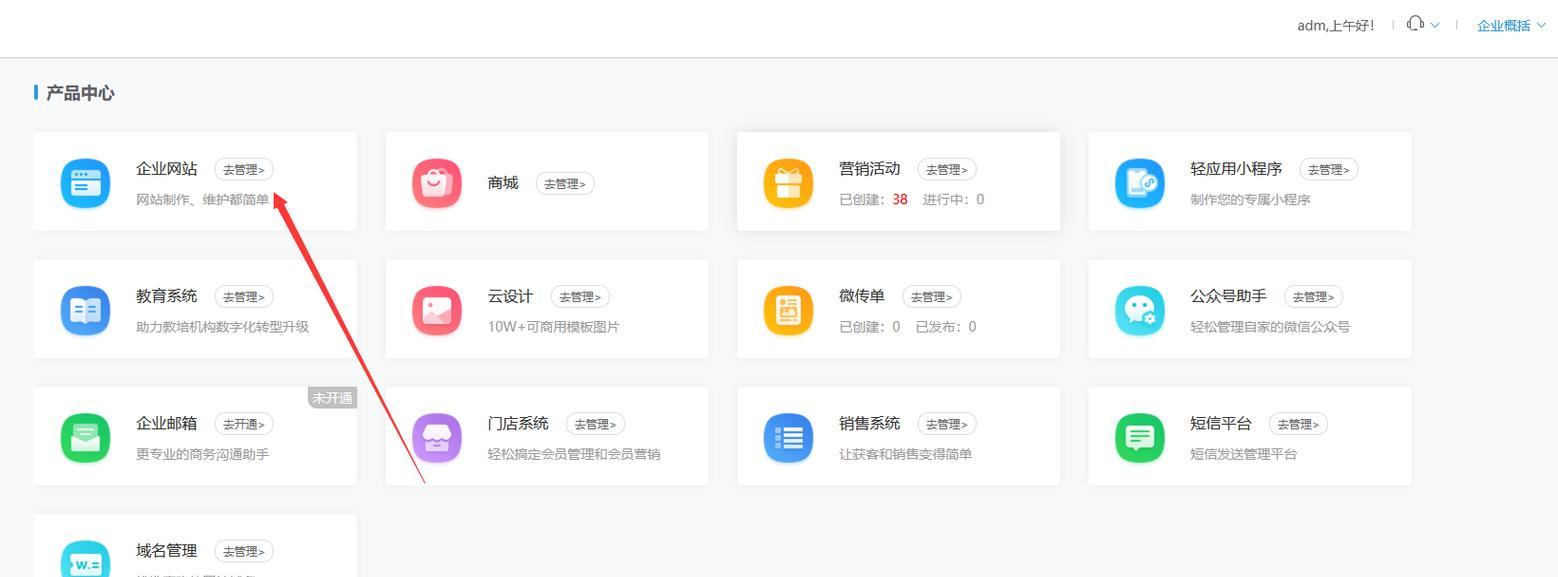Click the 销售系统 title text
The width and height of the screenshot is (1558, 577).
click(869, 423)
